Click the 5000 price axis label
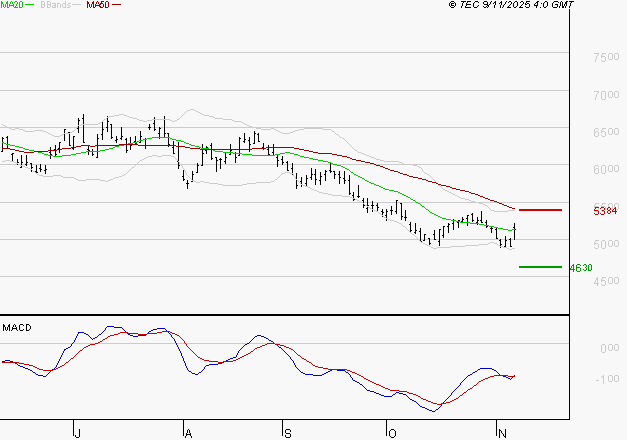Viewport: 627px width, 440px height. pos(606,244)
